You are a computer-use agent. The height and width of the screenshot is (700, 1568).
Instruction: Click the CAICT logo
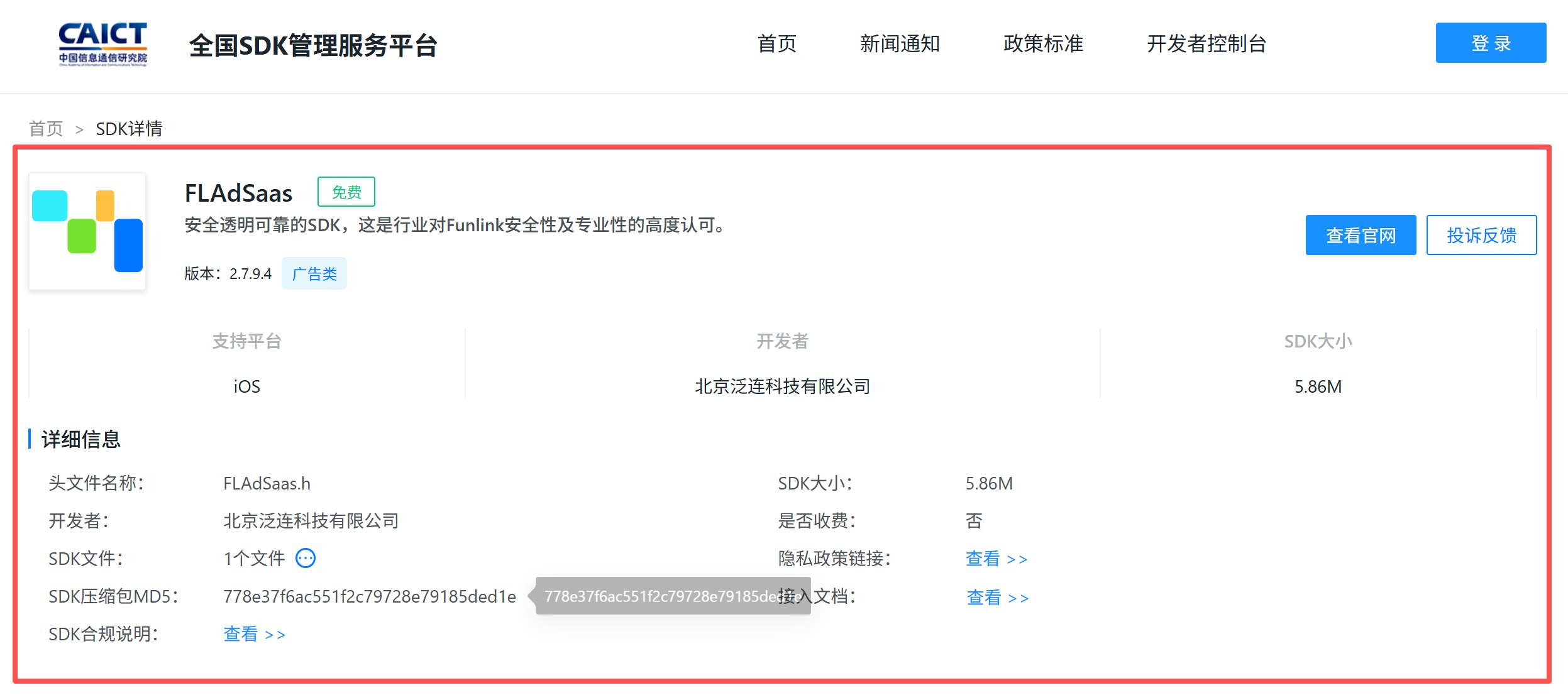pyautogui.click(x=103, y=44)
